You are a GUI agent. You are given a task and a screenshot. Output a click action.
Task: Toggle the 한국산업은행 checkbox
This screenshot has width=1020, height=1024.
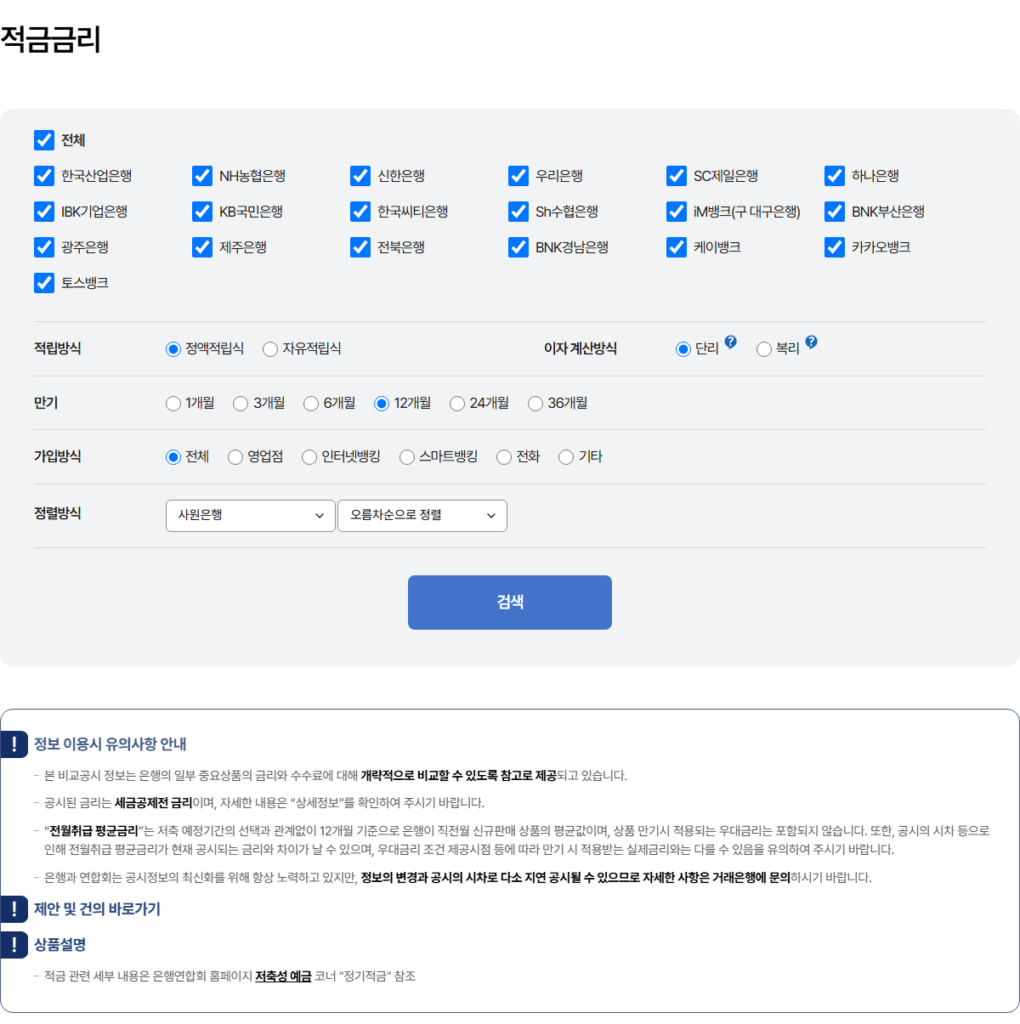[44, 176]
